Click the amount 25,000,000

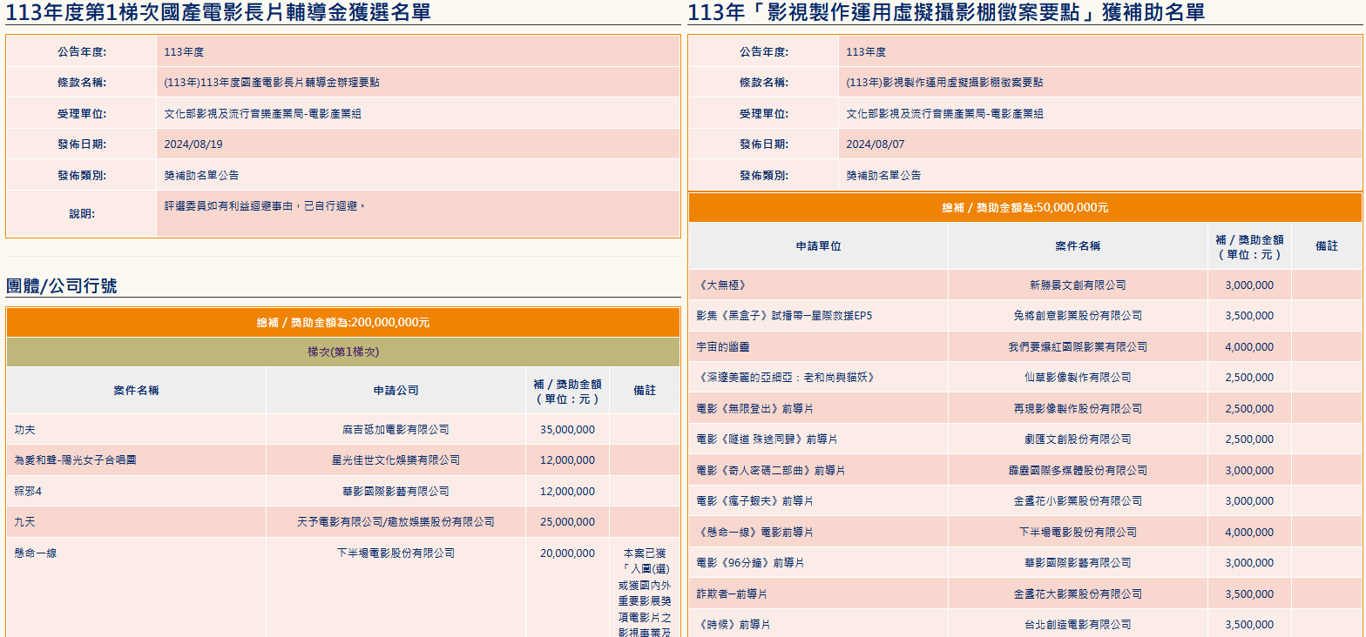567,522
